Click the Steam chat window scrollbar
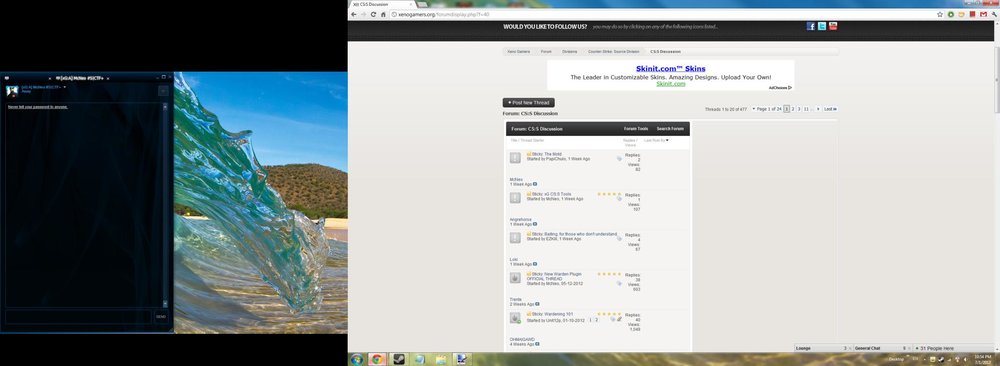 coord(165,205)
